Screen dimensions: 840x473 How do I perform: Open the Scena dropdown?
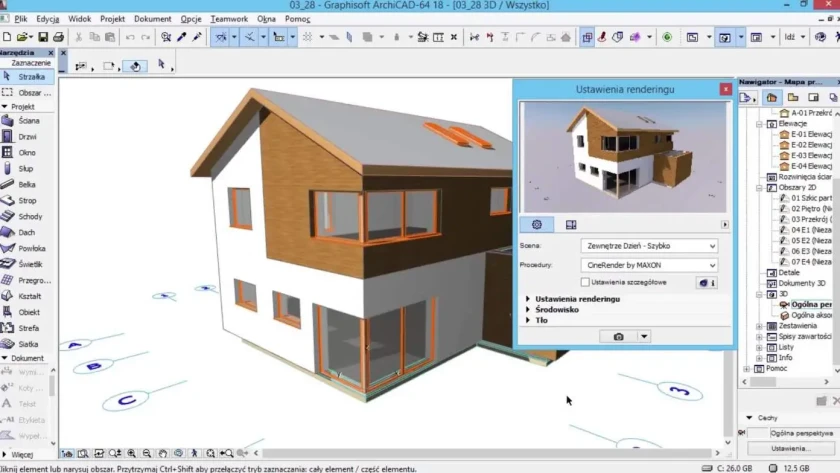tap(648, 245)
